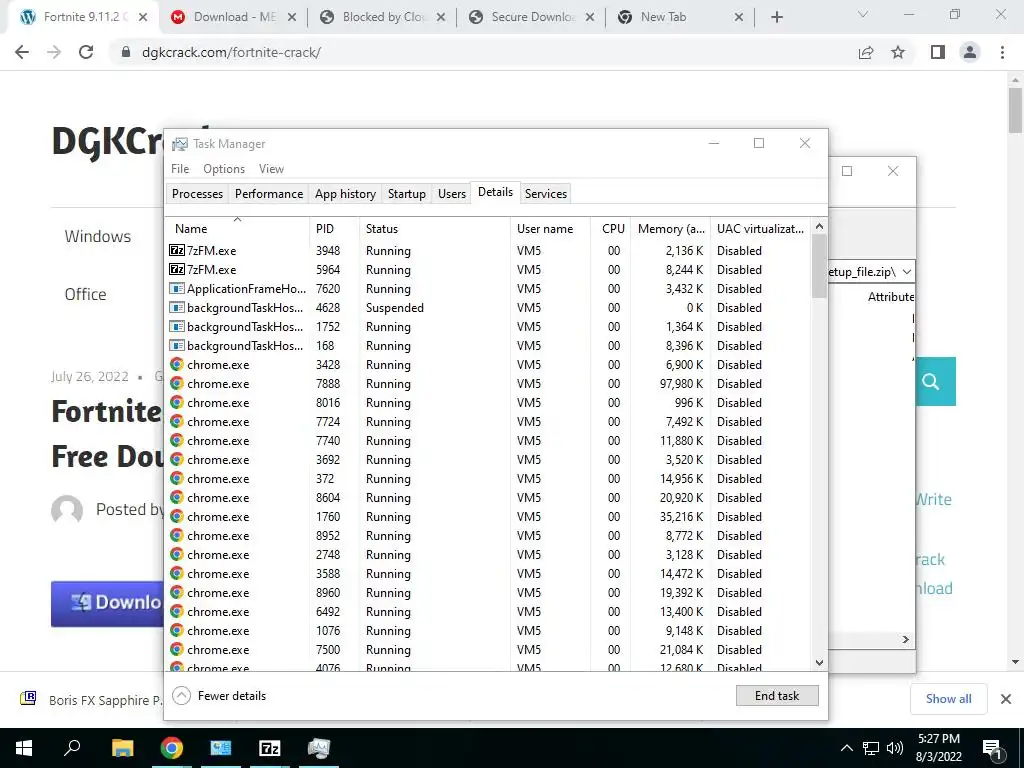The height and width of the screenshot is (768, 1024).
Task: Bookmark this page with star icon
Action: [x=898, y=52]
